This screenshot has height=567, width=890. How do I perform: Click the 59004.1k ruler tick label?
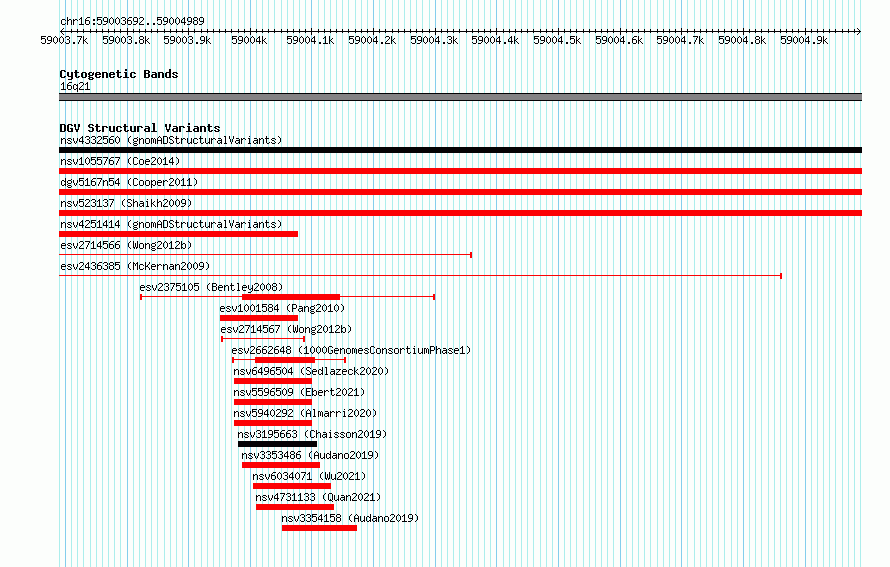[310, 40]
